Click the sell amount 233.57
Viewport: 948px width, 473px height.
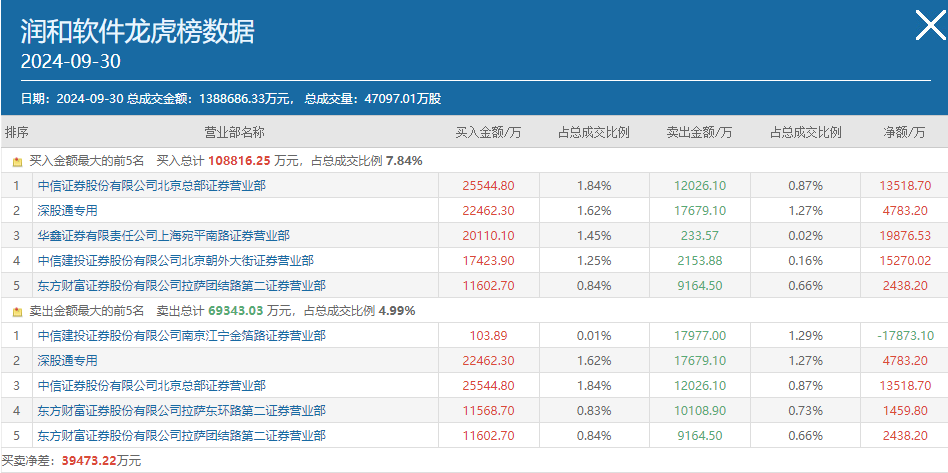point(700,235)
